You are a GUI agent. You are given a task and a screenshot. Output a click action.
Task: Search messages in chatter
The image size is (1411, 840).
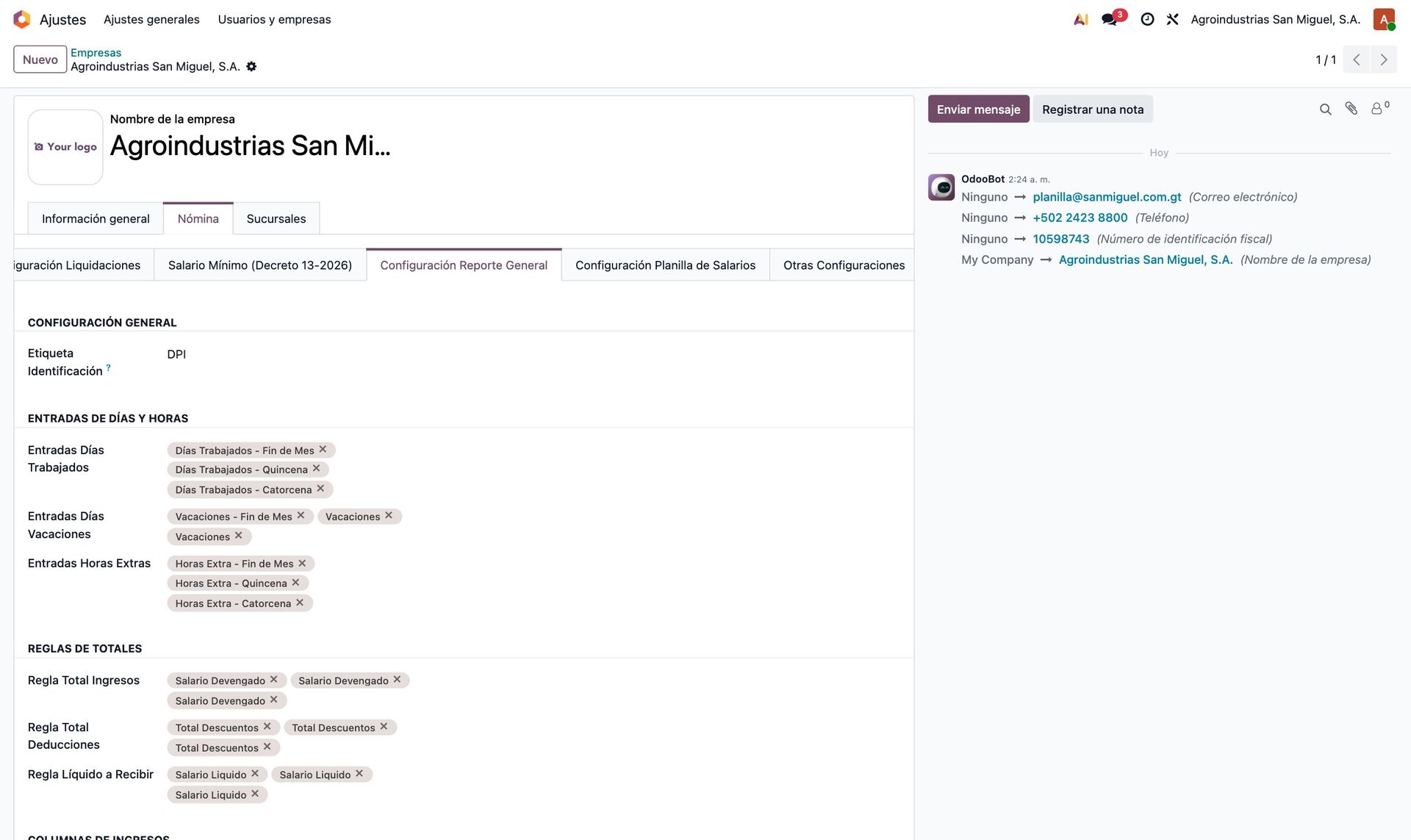click(1325, 109)
